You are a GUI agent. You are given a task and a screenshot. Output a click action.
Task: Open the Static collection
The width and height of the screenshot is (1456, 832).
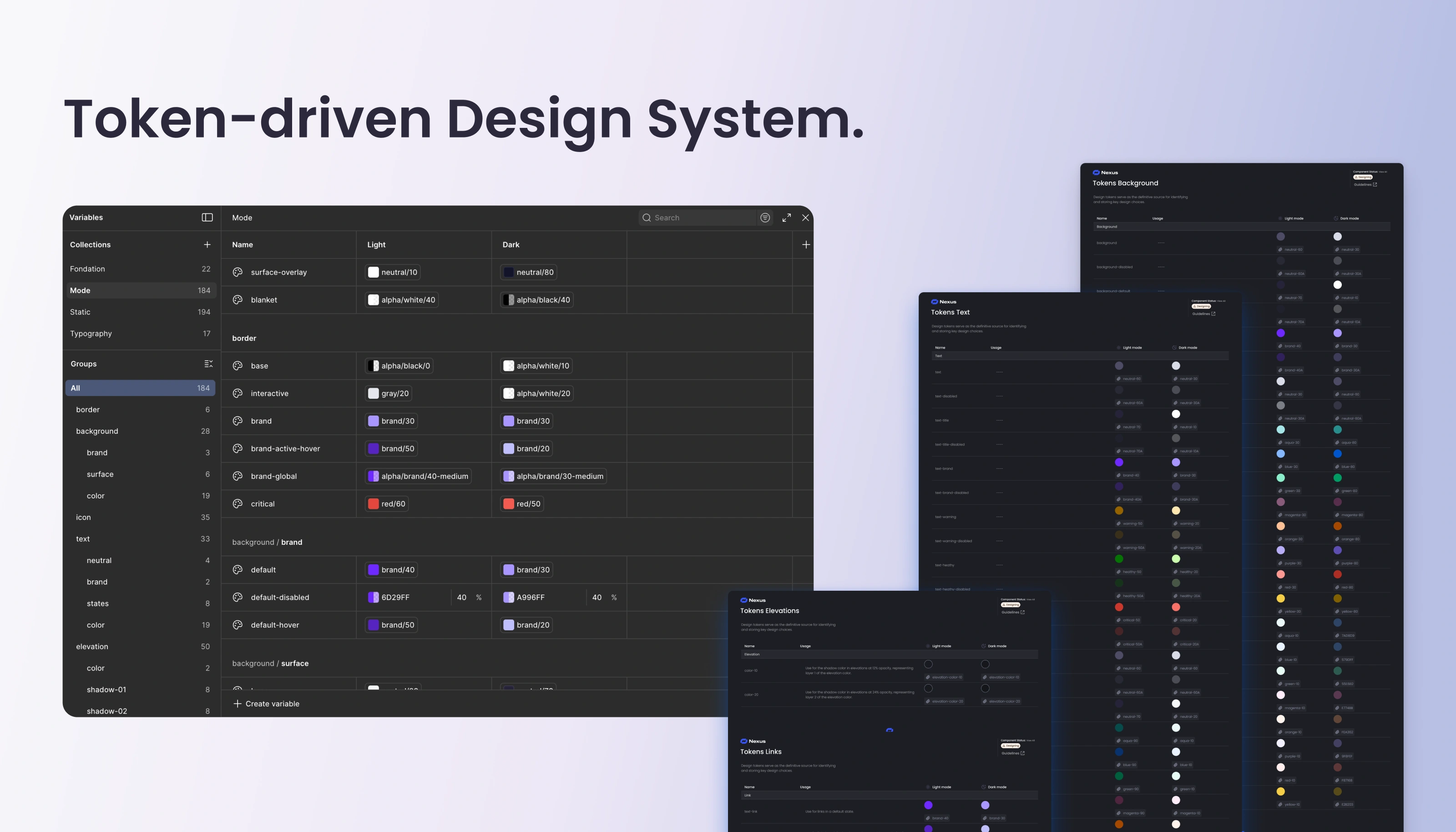[80, 312]
